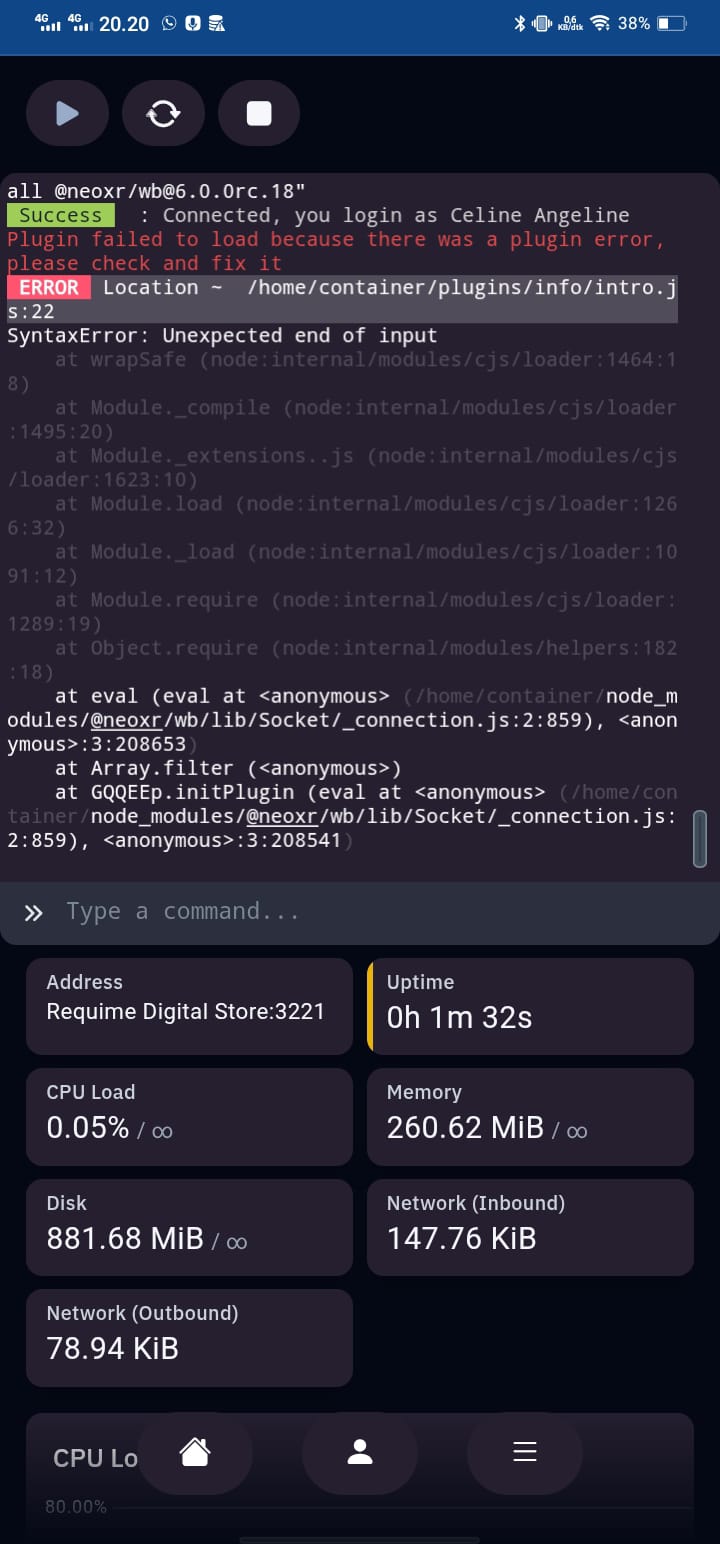This screenshot has height=1544, width=720.
Task: Select the Uptime stat card
Action: [x=530, y=1006]
